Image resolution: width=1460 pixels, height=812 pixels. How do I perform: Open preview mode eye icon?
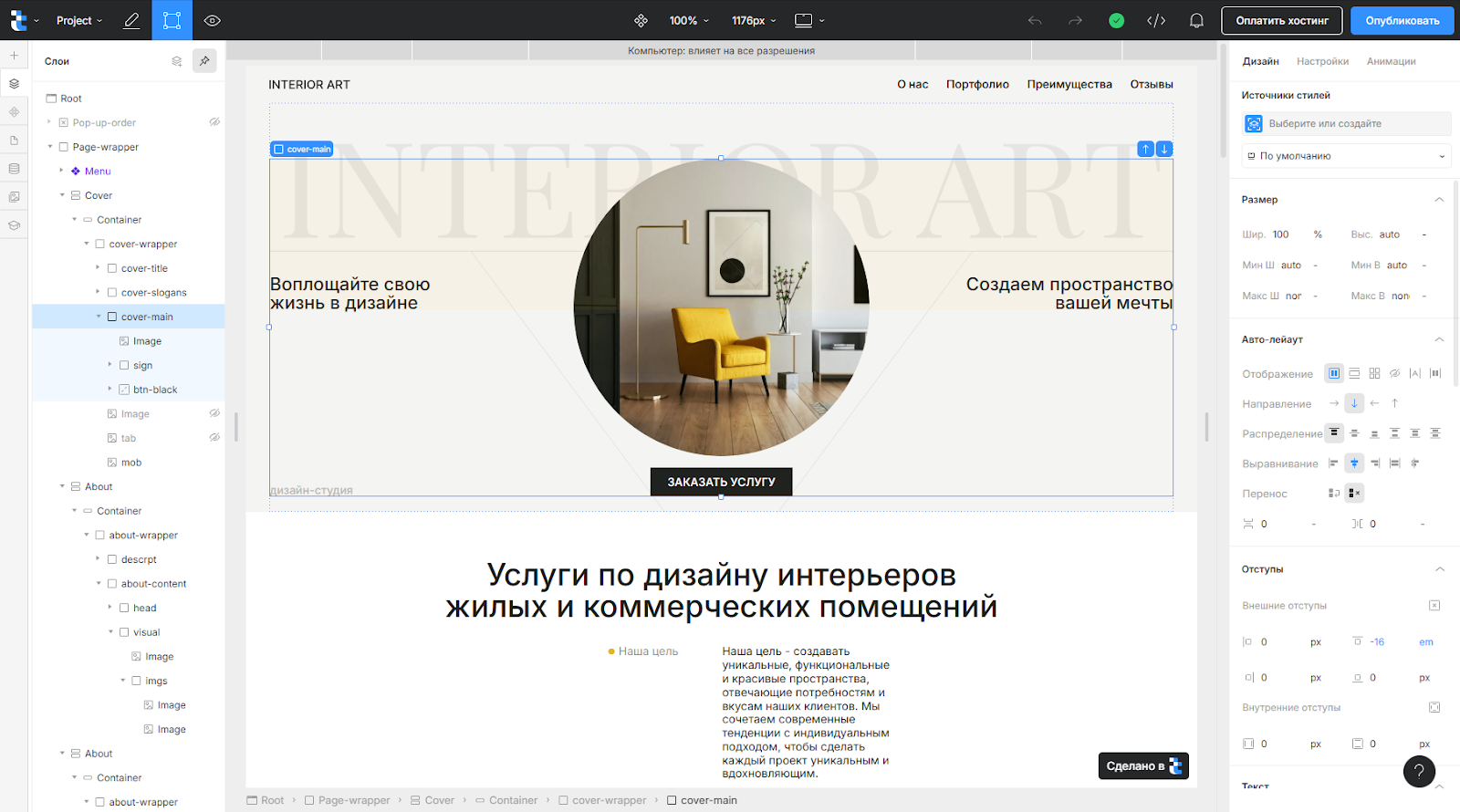coord(213,20)
